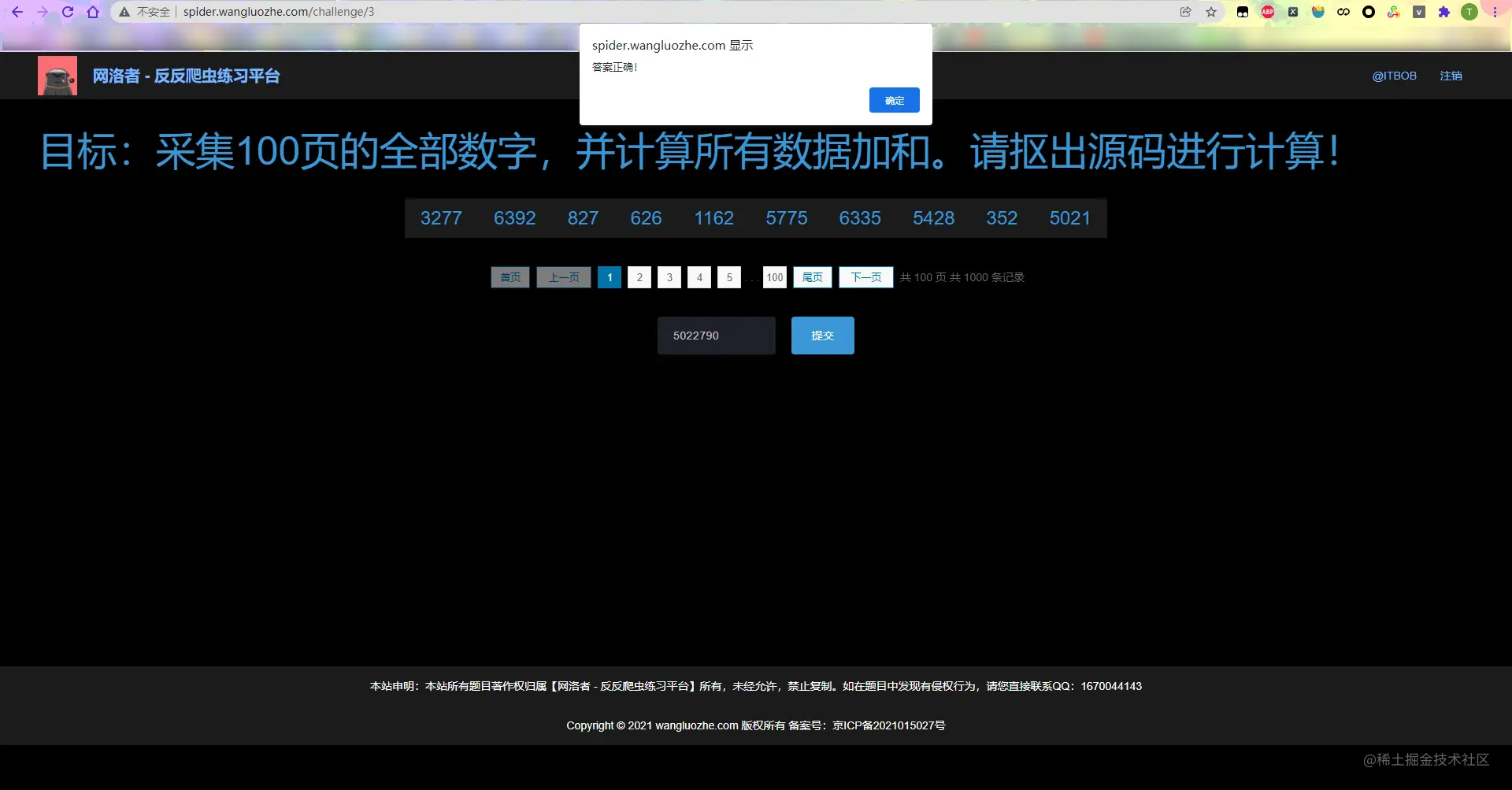
Task: Bookmark this page with the star icon
Action: tap(1211, 12)
